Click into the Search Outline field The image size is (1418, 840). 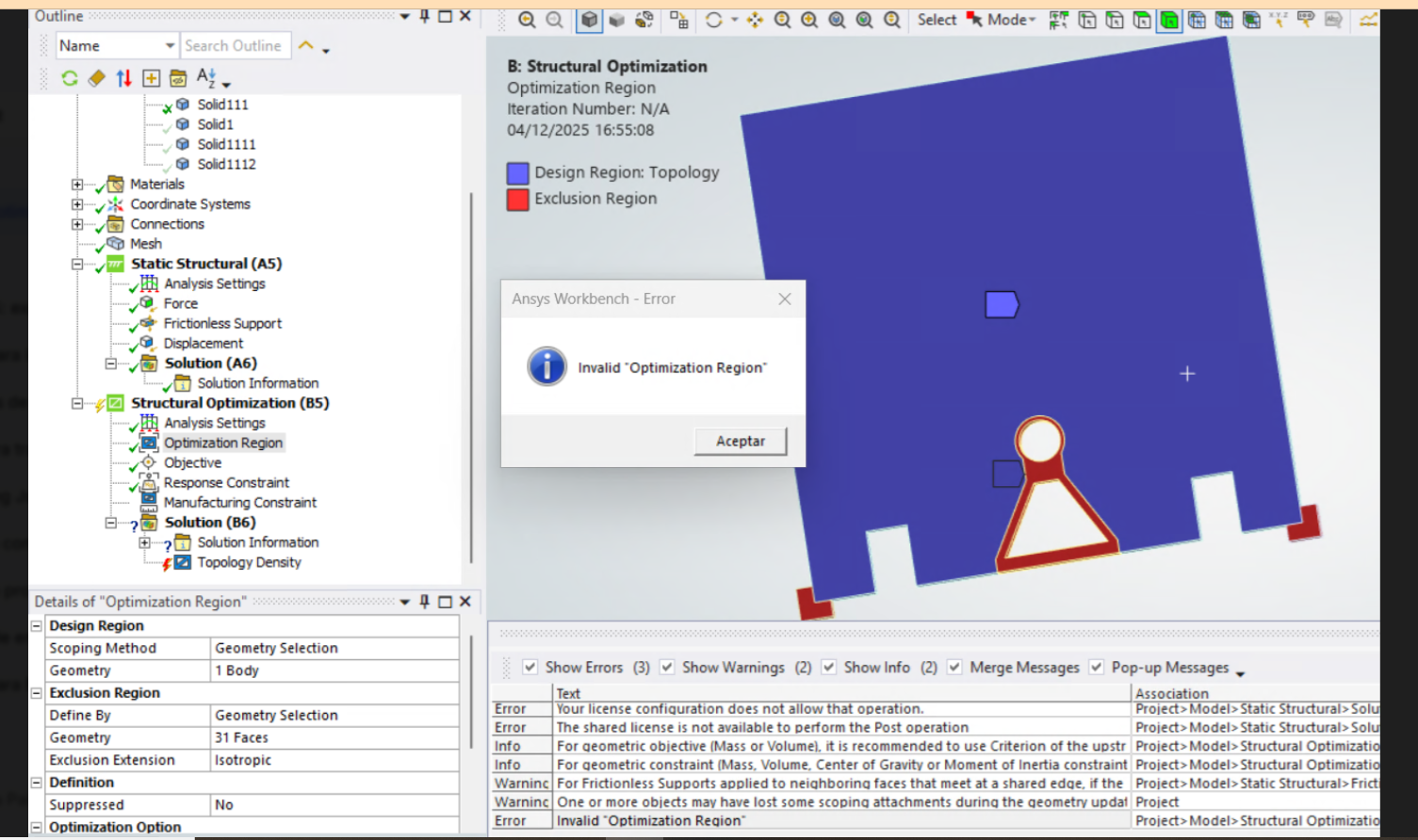point(233,45)
